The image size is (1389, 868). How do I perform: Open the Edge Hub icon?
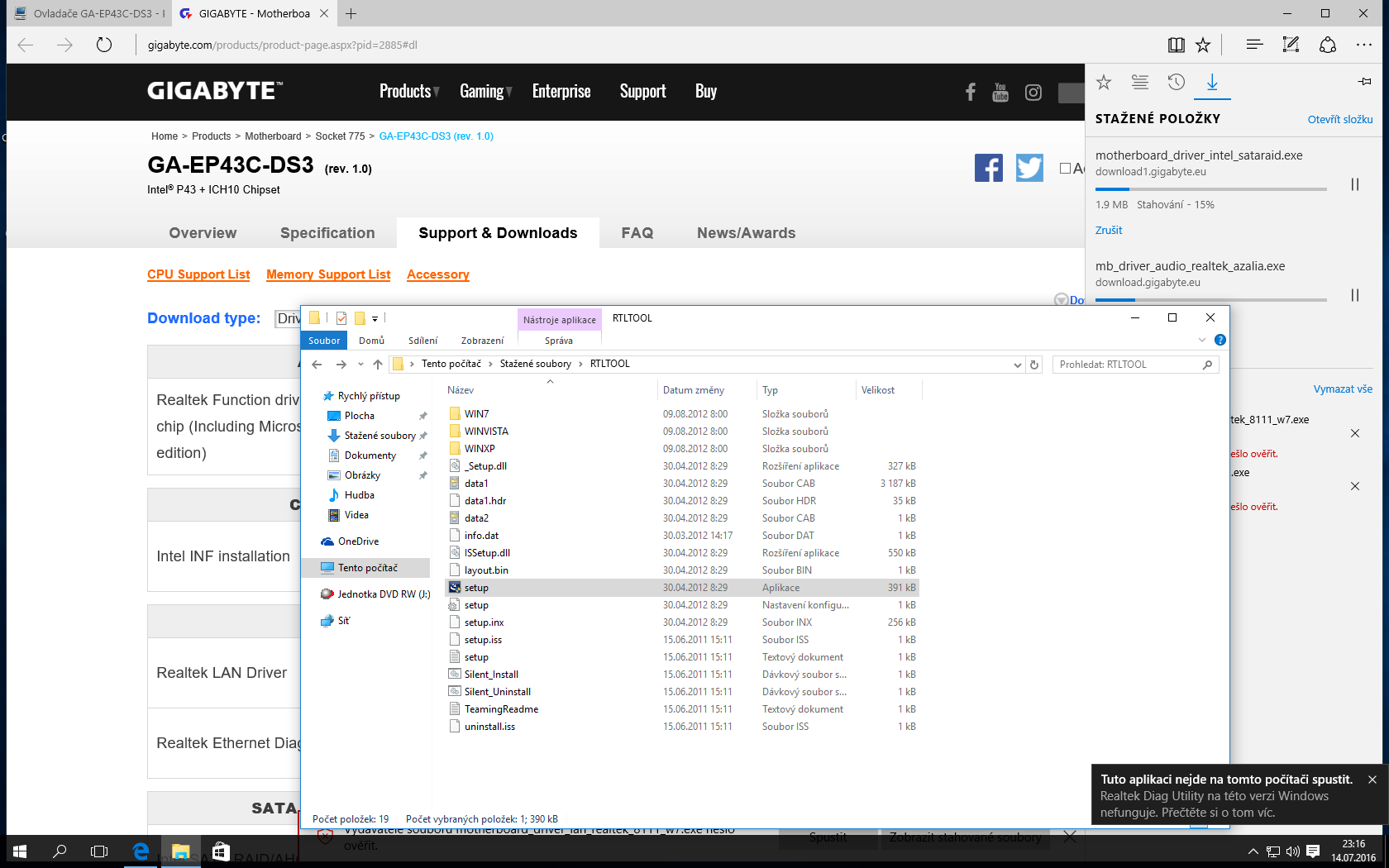[x=1254, y=45]
